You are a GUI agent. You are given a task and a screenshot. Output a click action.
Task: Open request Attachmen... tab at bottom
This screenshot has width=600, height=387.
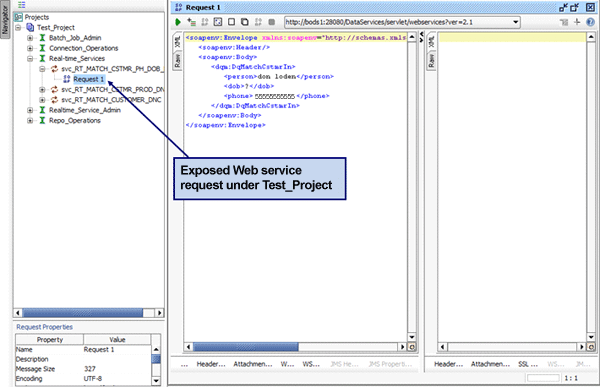(253, 364)
